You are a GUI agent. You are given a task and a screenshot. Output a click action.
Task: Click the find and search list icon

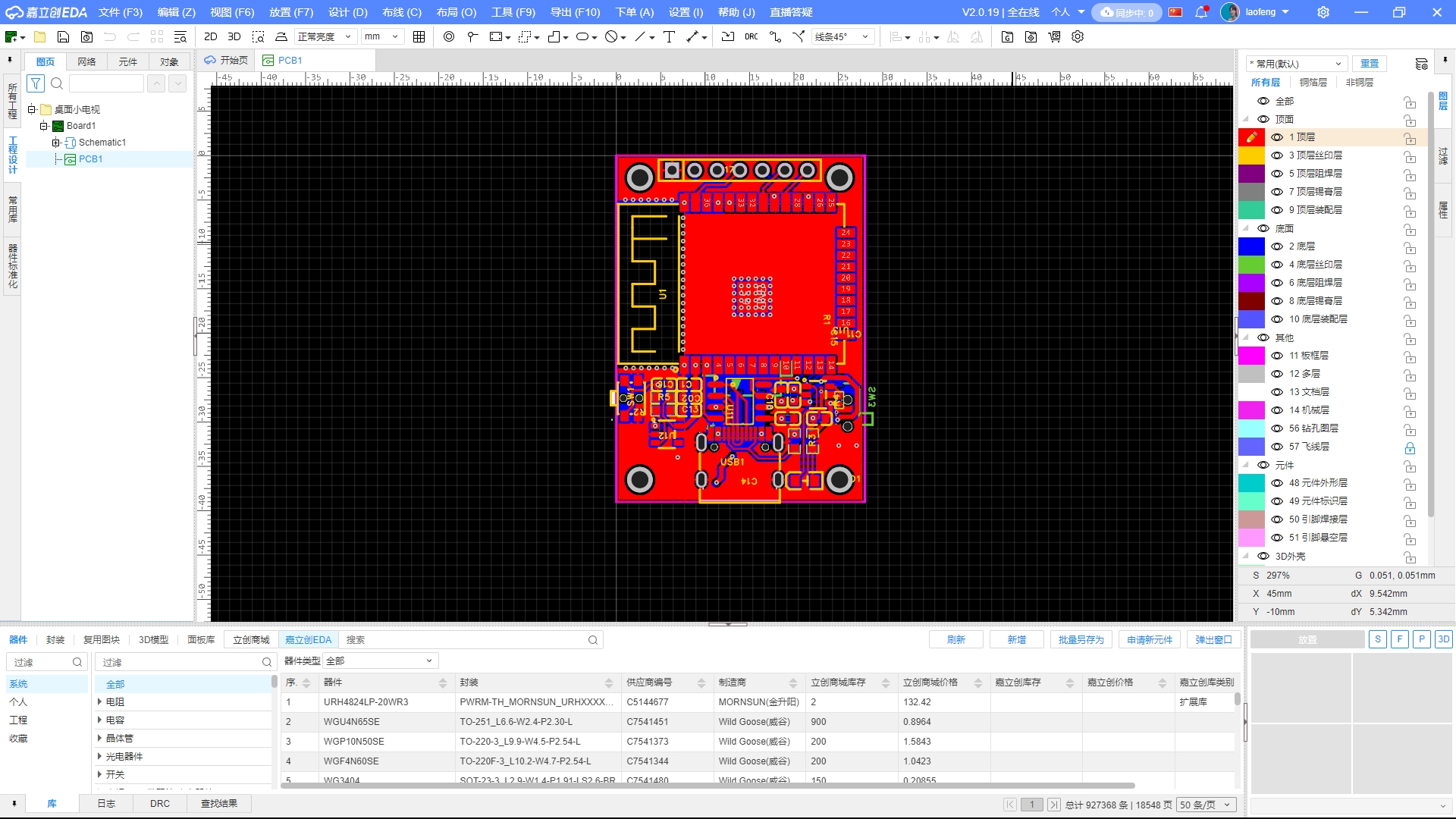tap(180, 36)
